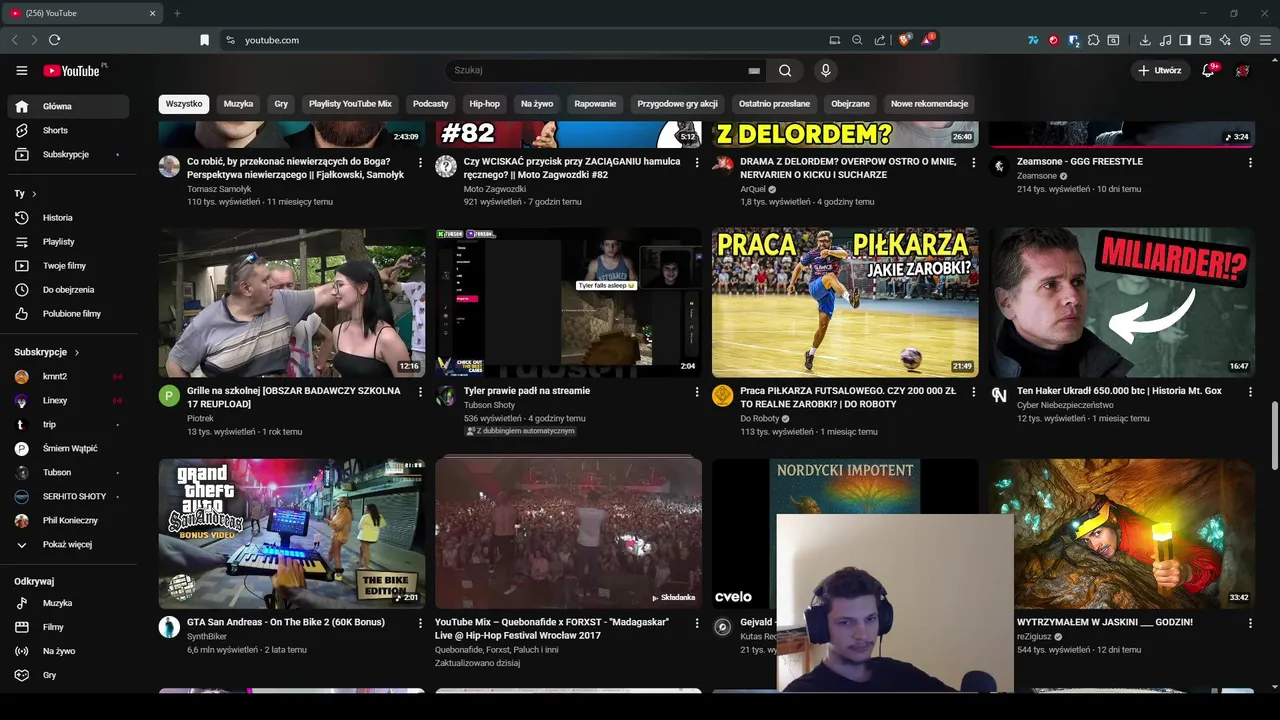Open the YouTube guide hamburger menu
1280x720 pixels.
21,71
